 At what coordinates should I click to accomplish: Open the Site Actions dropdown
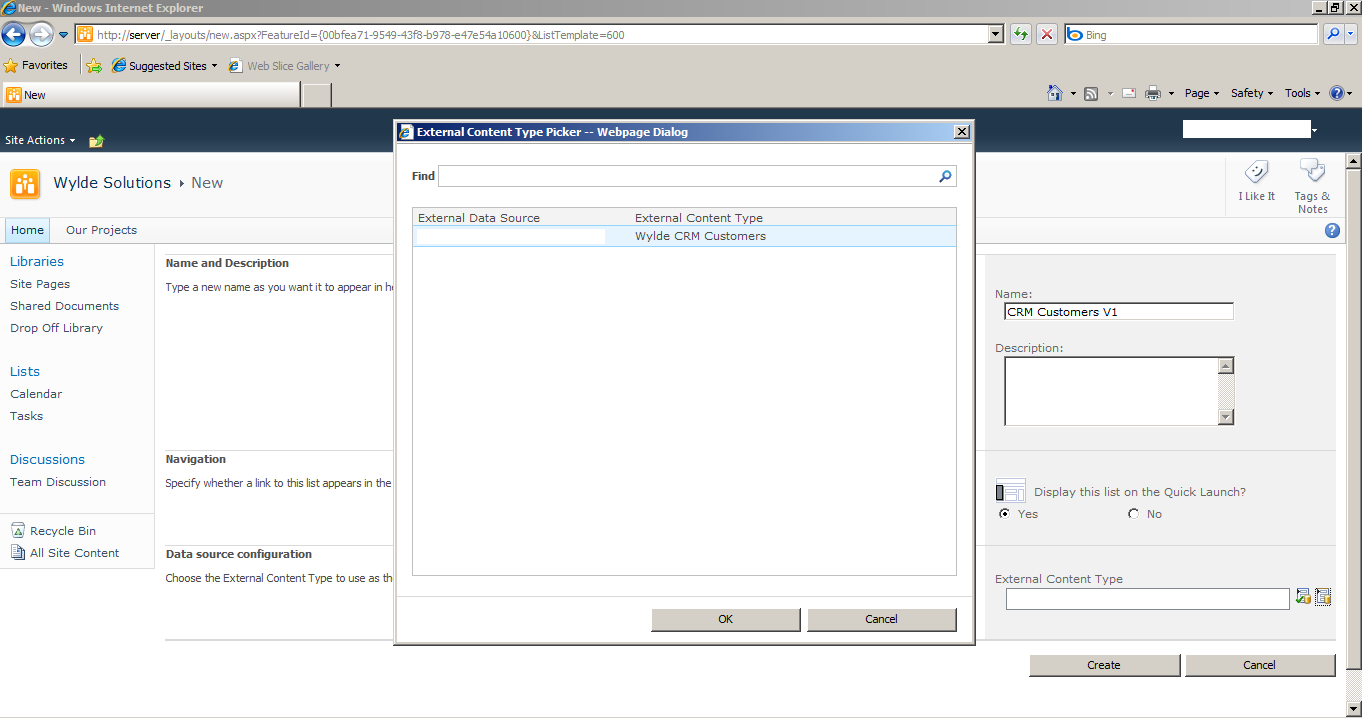coord(38,140)
